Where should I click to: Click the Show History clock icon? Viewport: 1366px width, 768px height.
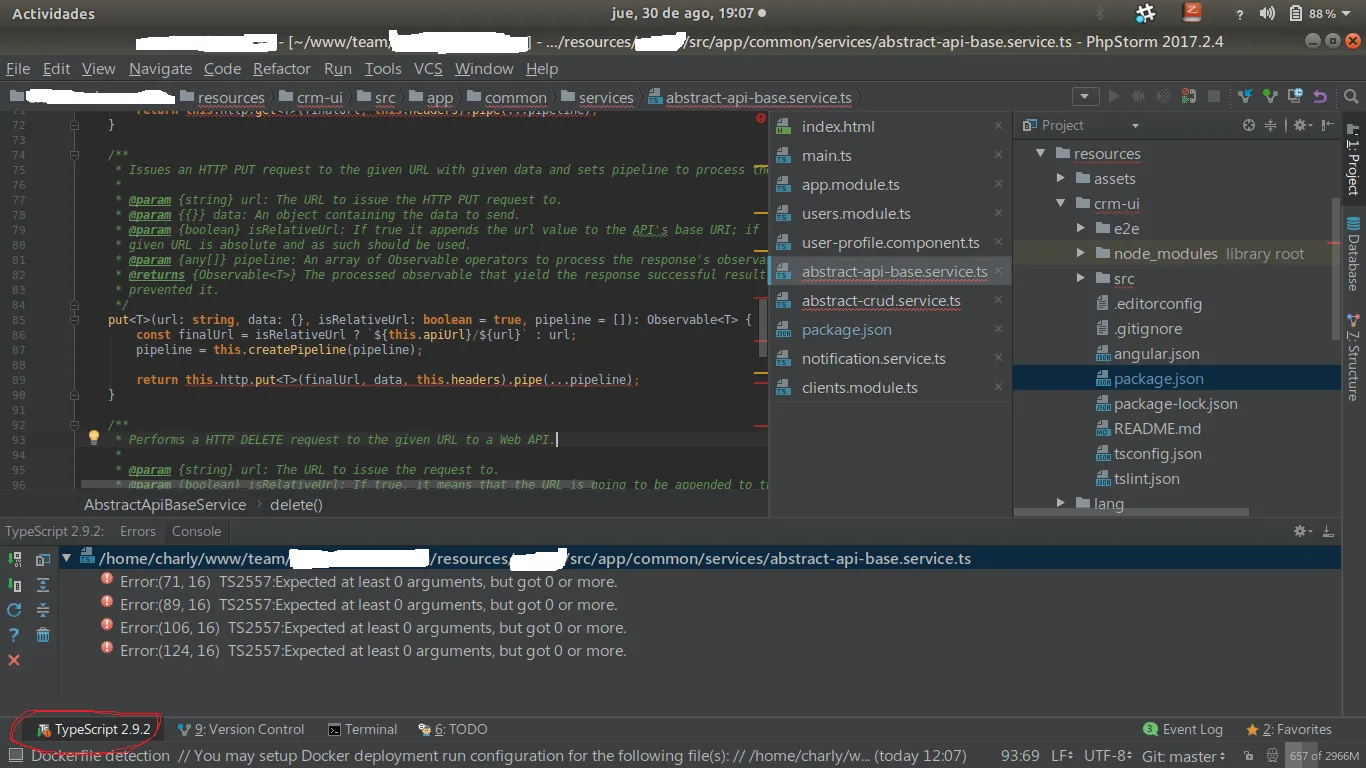point(1295,97)
